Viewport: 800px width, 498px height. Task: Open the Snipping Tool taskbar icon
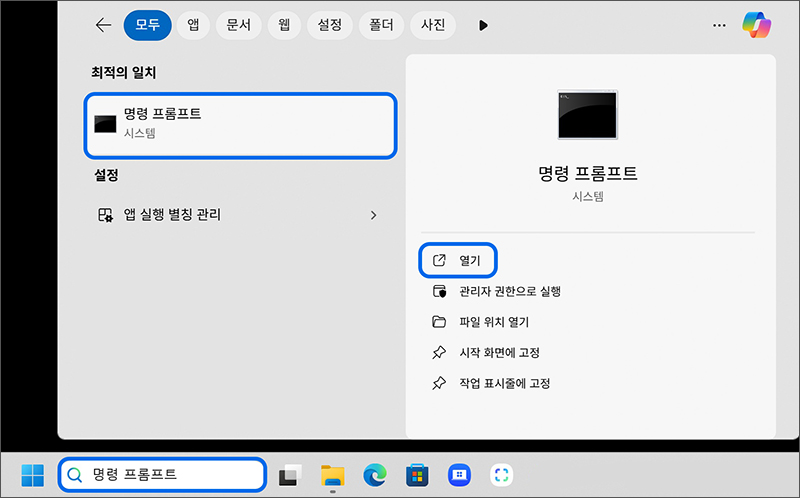click(x=502, y=475)
